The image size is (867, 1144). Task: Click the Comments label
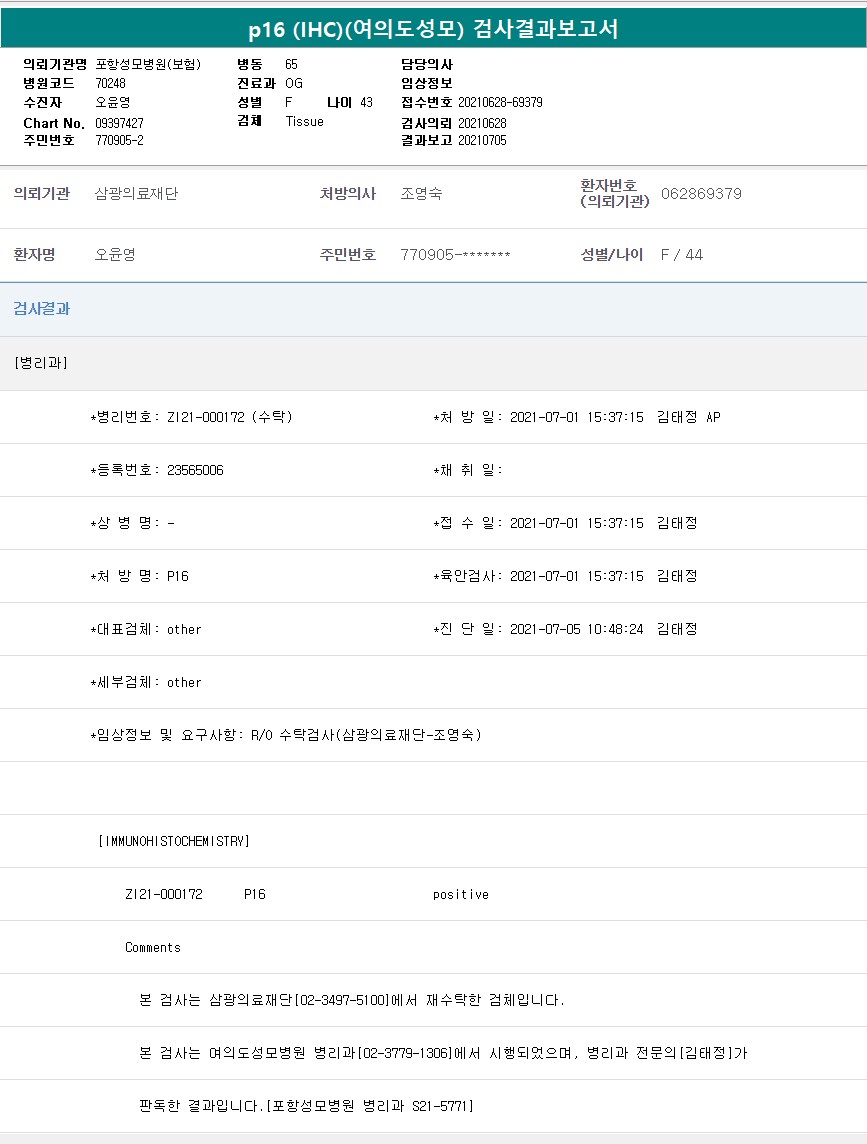tap(153, 947)
